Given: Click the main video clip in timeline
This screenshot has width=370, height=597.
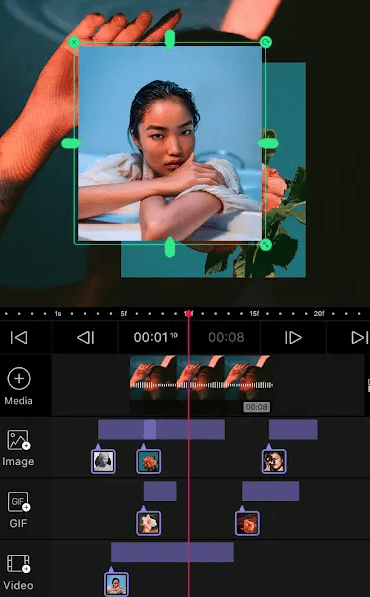Looking at the screenshot, I should click(x=201, y=385).
